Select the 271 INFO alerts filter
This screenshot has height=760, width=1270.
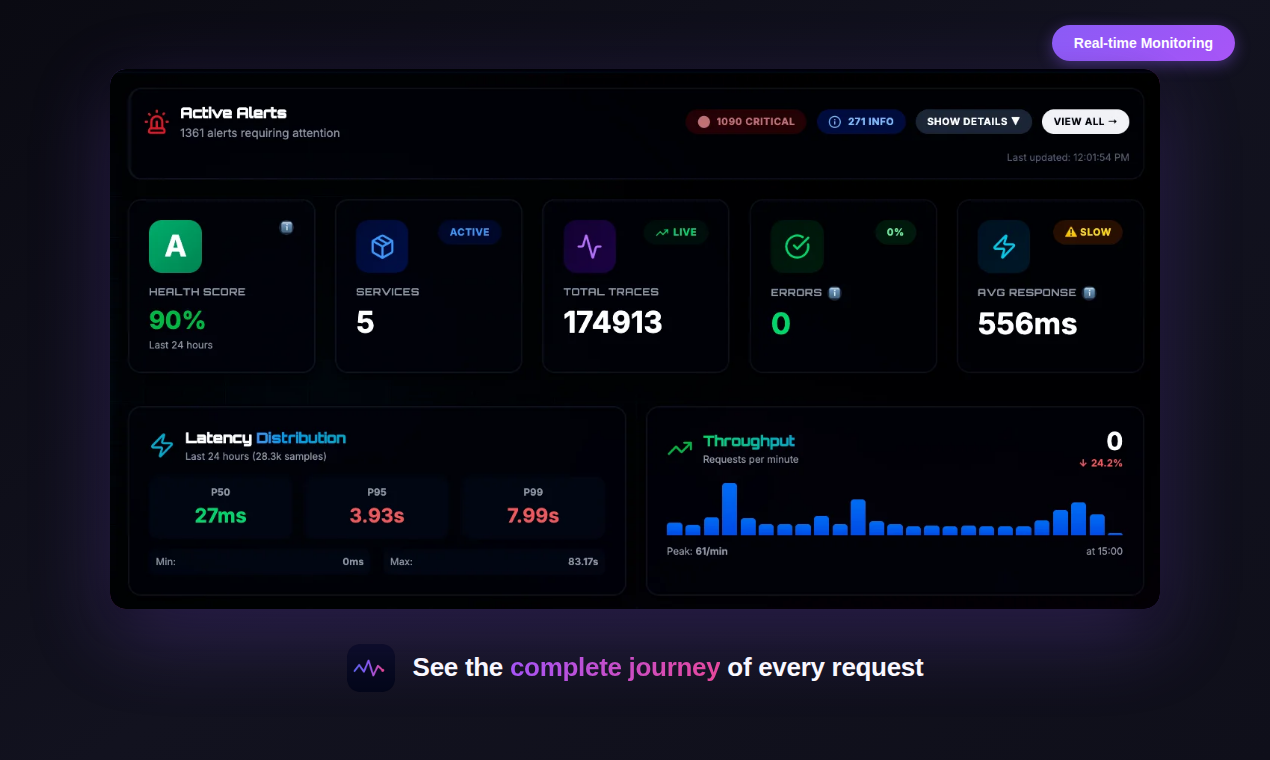coord(861,121)
